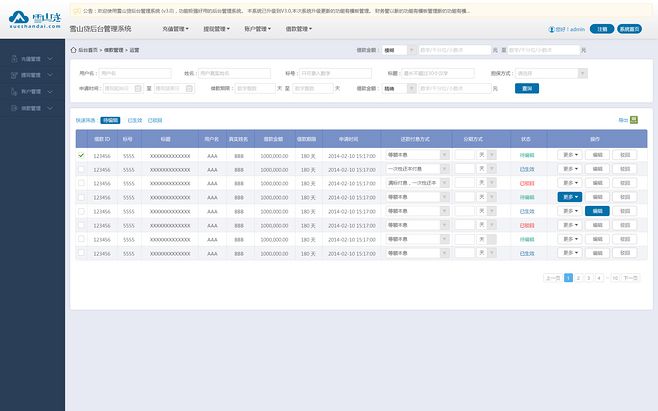Click the 姓名 real name input field
This screenshot has height=411, width=658.
point(234,73)
